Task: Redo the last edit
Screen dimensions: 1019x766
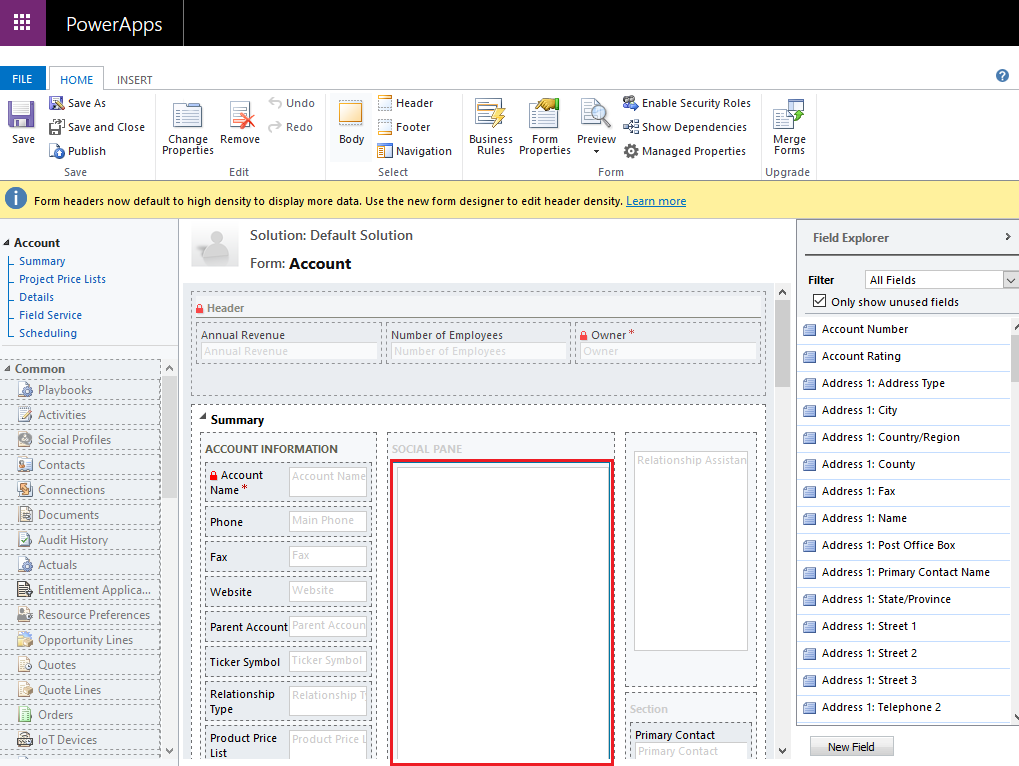Action: [291, 127]
